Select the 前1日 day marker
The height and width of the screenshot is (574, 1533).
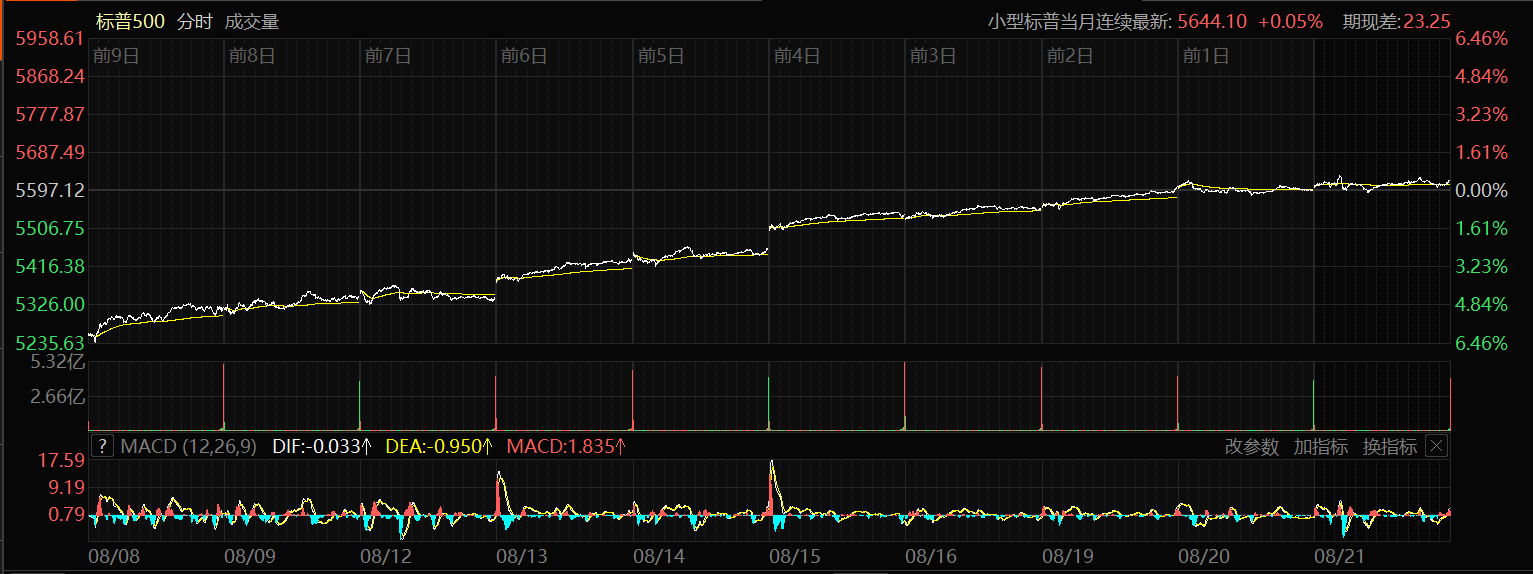coord(1205,56)
